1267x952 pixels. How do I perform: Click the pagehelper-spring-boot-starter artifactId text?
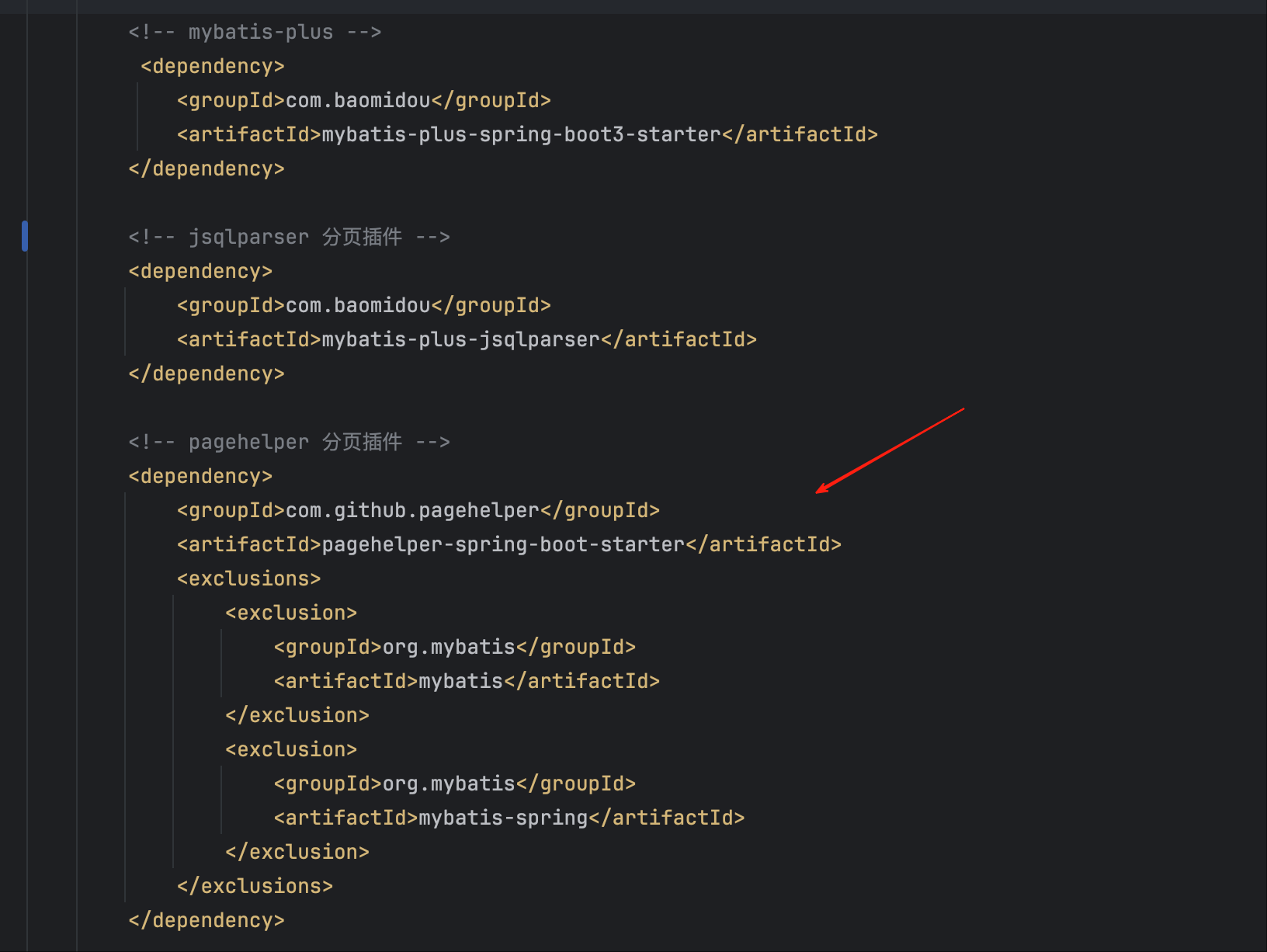point(503,545)
